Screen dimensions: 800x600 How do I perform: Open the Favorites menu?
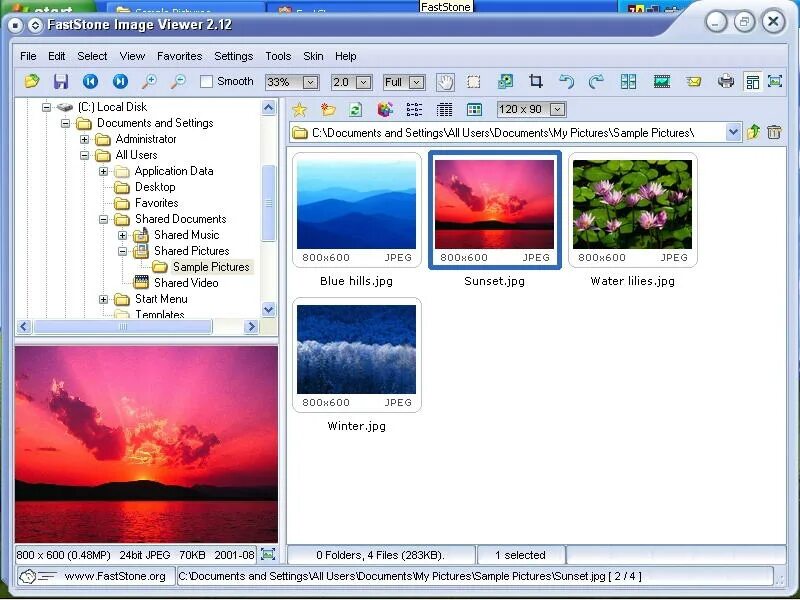180,56
